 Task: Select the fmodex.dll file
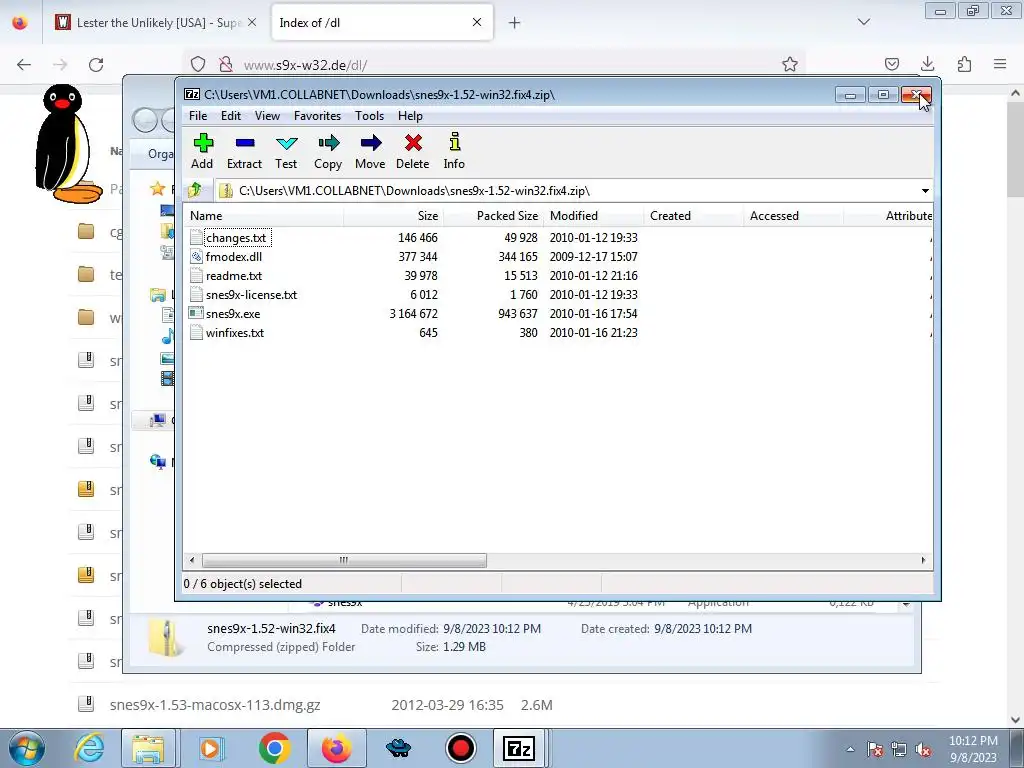click(x=234, y=257)
